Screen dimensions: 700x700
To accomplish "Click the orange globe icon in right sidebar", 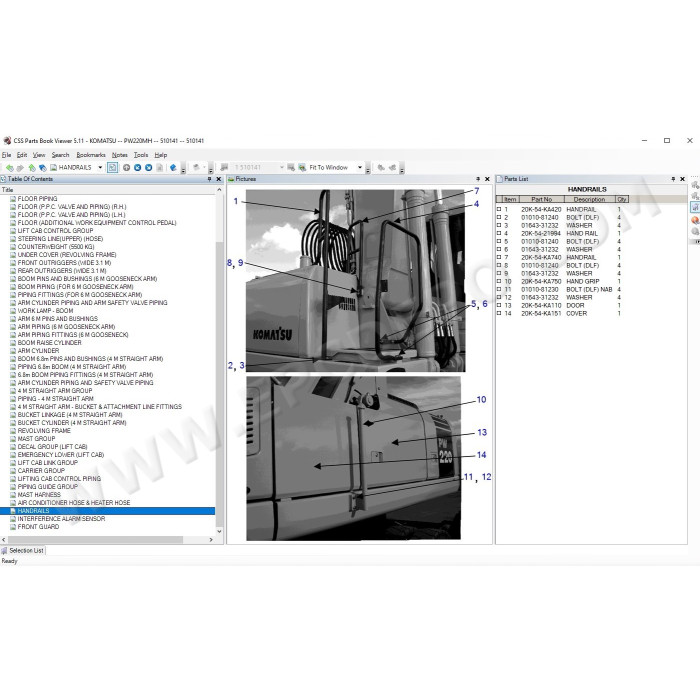I will 695,220.
